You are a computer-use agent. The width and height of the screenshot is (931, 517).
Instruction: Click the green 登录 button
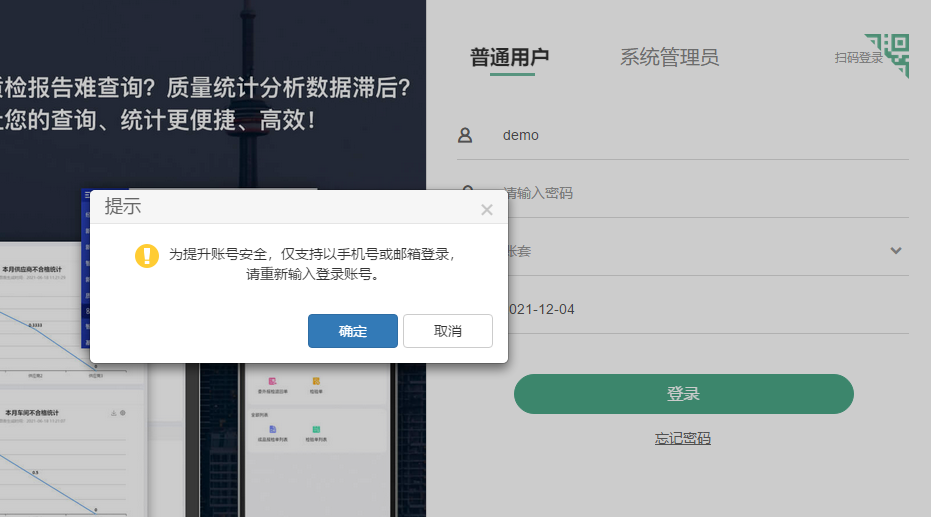pos(683,394)
